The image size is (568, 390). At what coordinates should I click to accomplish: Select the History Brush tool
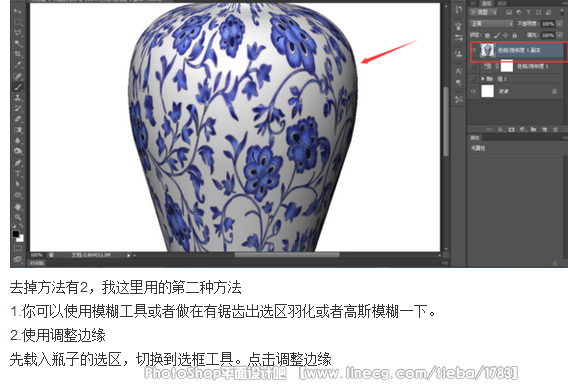point(18,108)
